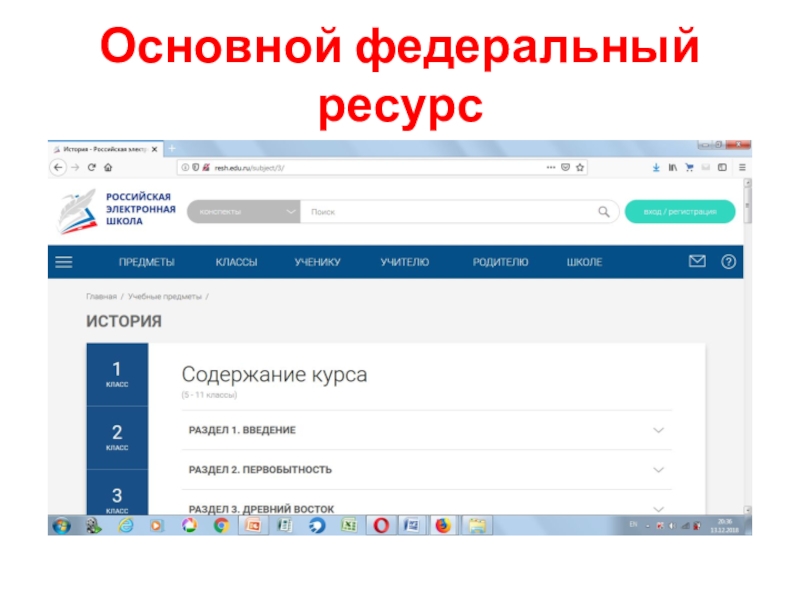Follow the Главная breadcrumb link
The height and width of the screenshot is (600, 800).
click(x=101, y=297)
